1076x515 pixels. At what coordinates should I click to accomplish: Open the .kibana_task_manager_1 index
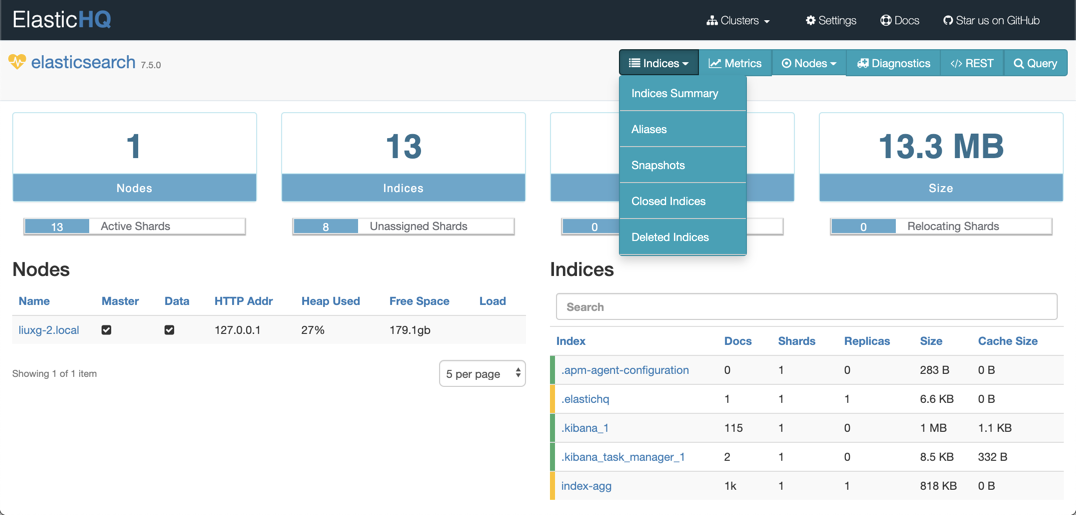[x=623, y=457]
